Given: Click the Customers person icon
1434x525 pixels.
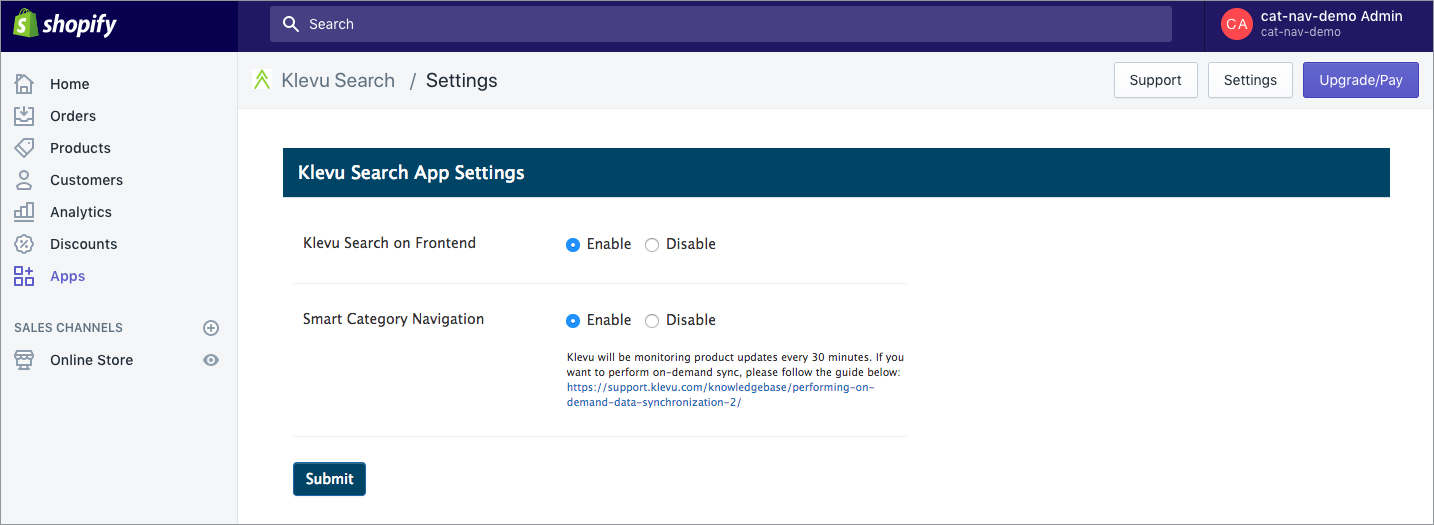Looking at the screenshot, I should (24, 180).
